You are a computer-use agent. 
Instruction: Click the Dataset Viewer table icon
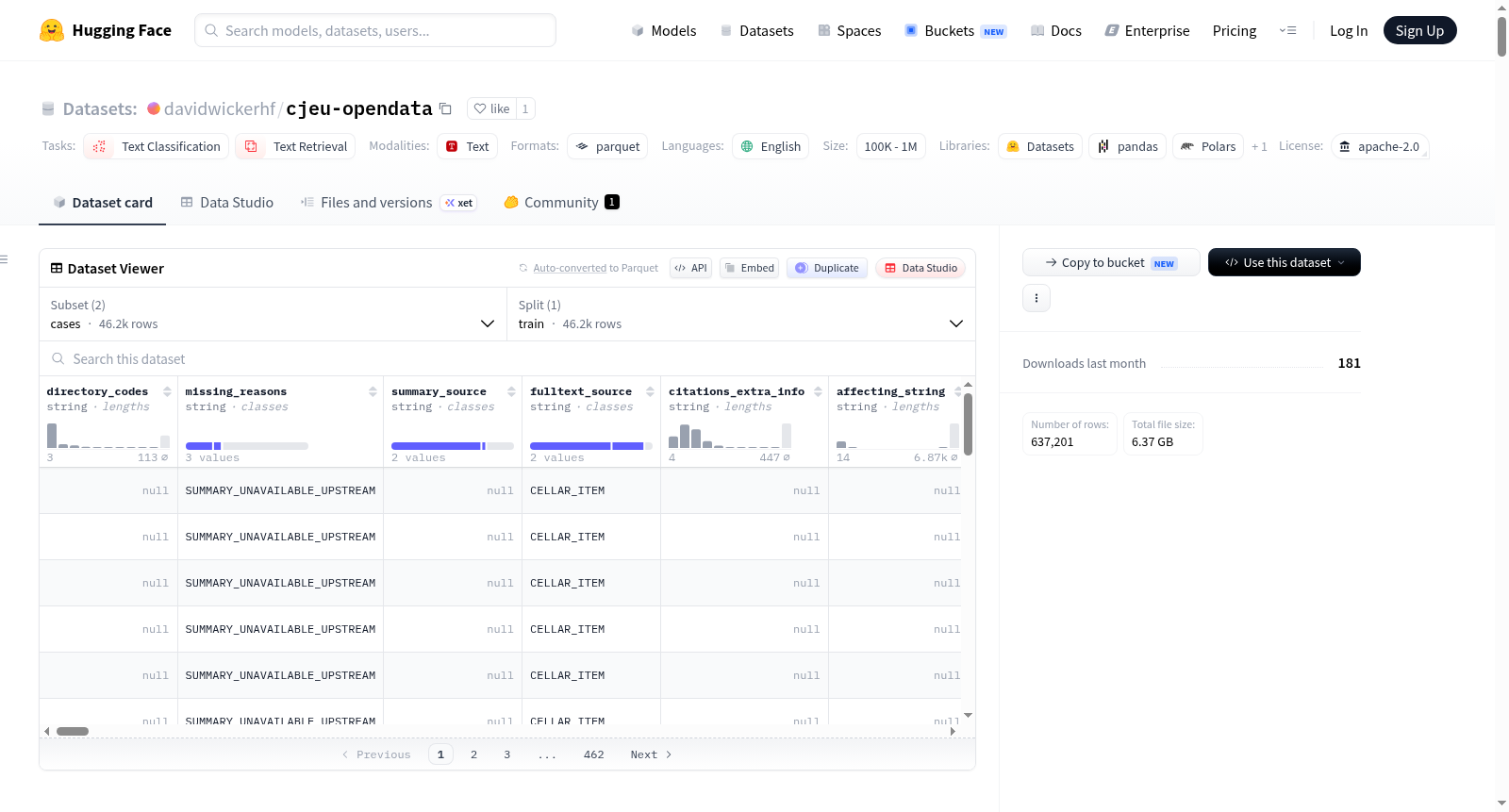[57, 269]
